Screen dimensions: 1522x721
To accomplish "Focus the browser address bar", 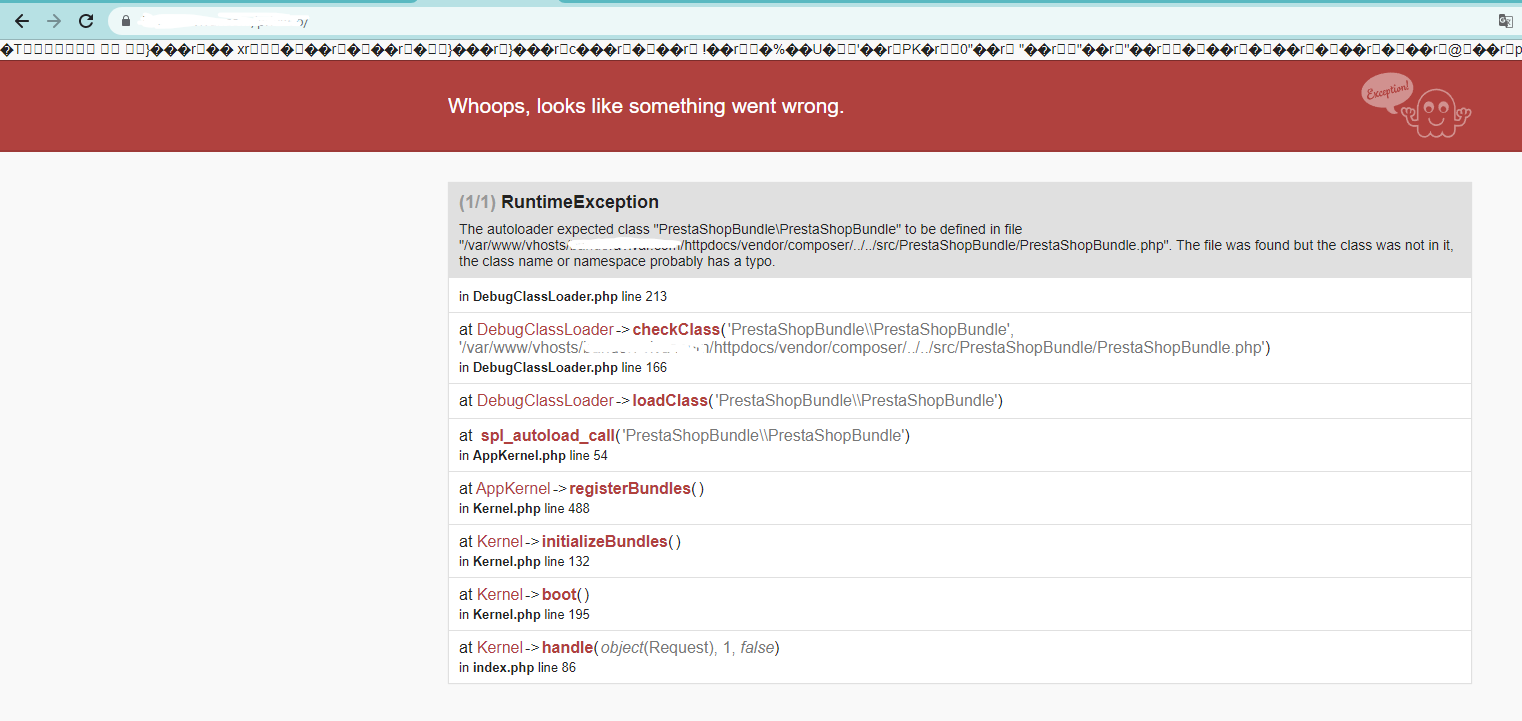I will (x=800, y=20).
